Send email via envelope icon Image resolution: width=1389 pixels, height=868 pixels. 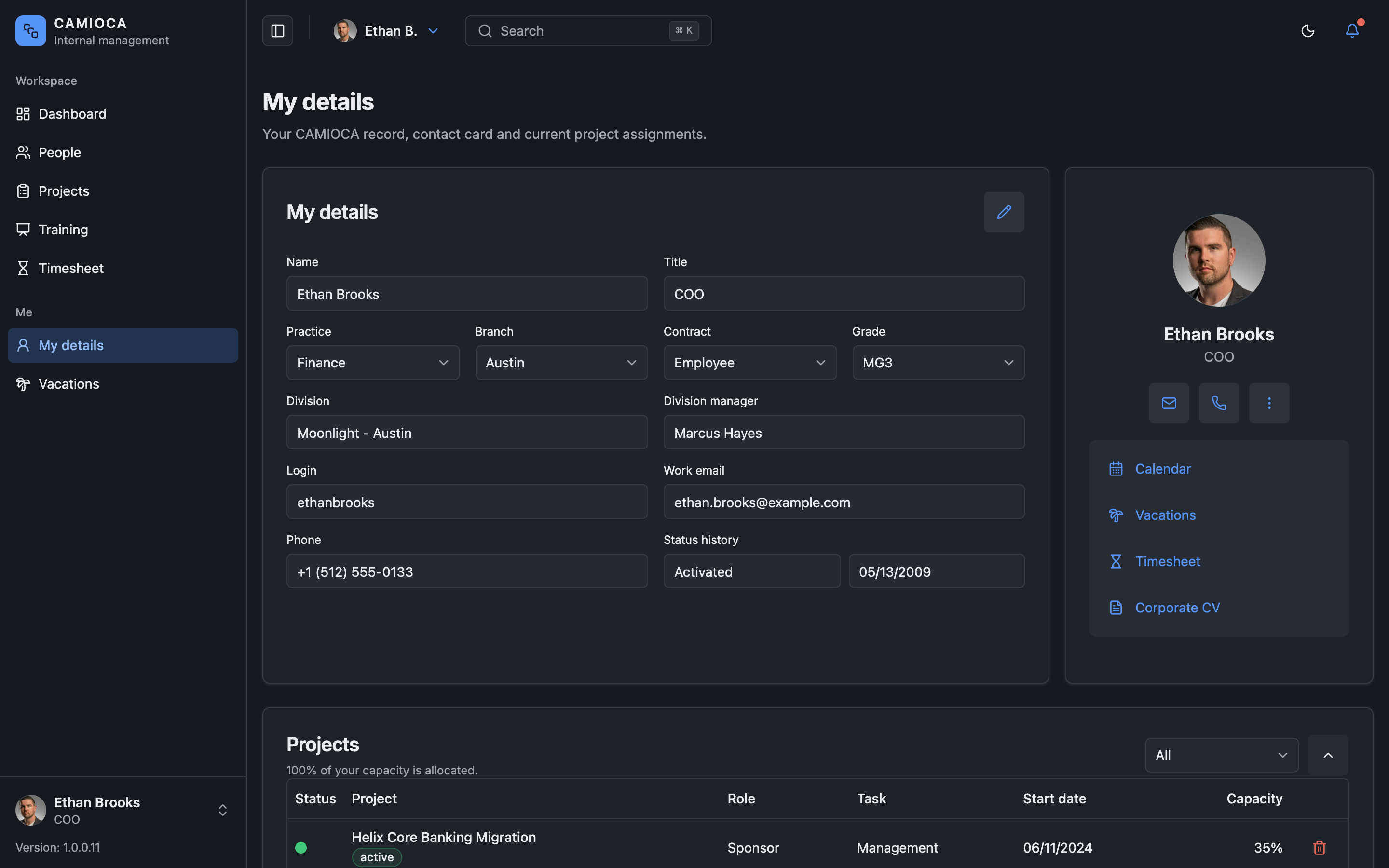pyautogui.click(x=1169, y=403)
